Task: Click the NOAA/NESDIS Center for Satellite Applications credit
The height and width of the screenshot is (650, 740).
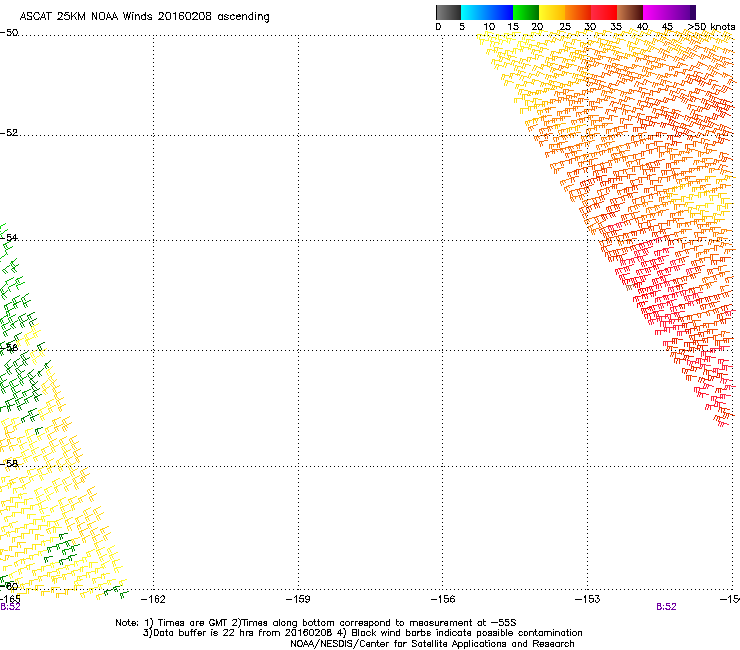Action: pyautogui.click(x=432, y=644)
